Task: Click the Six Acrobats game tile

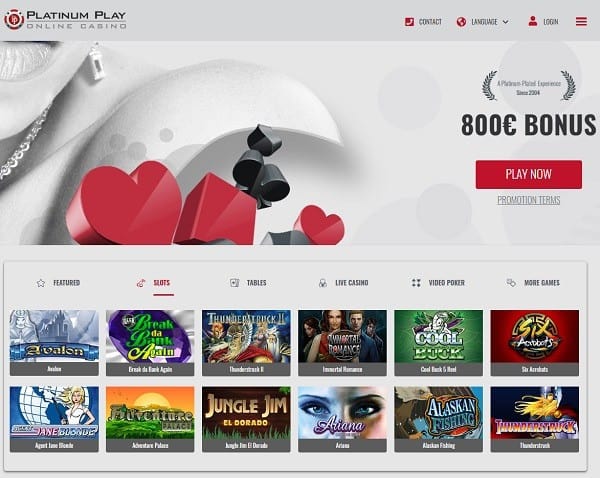Action: (x=535, y=343)
